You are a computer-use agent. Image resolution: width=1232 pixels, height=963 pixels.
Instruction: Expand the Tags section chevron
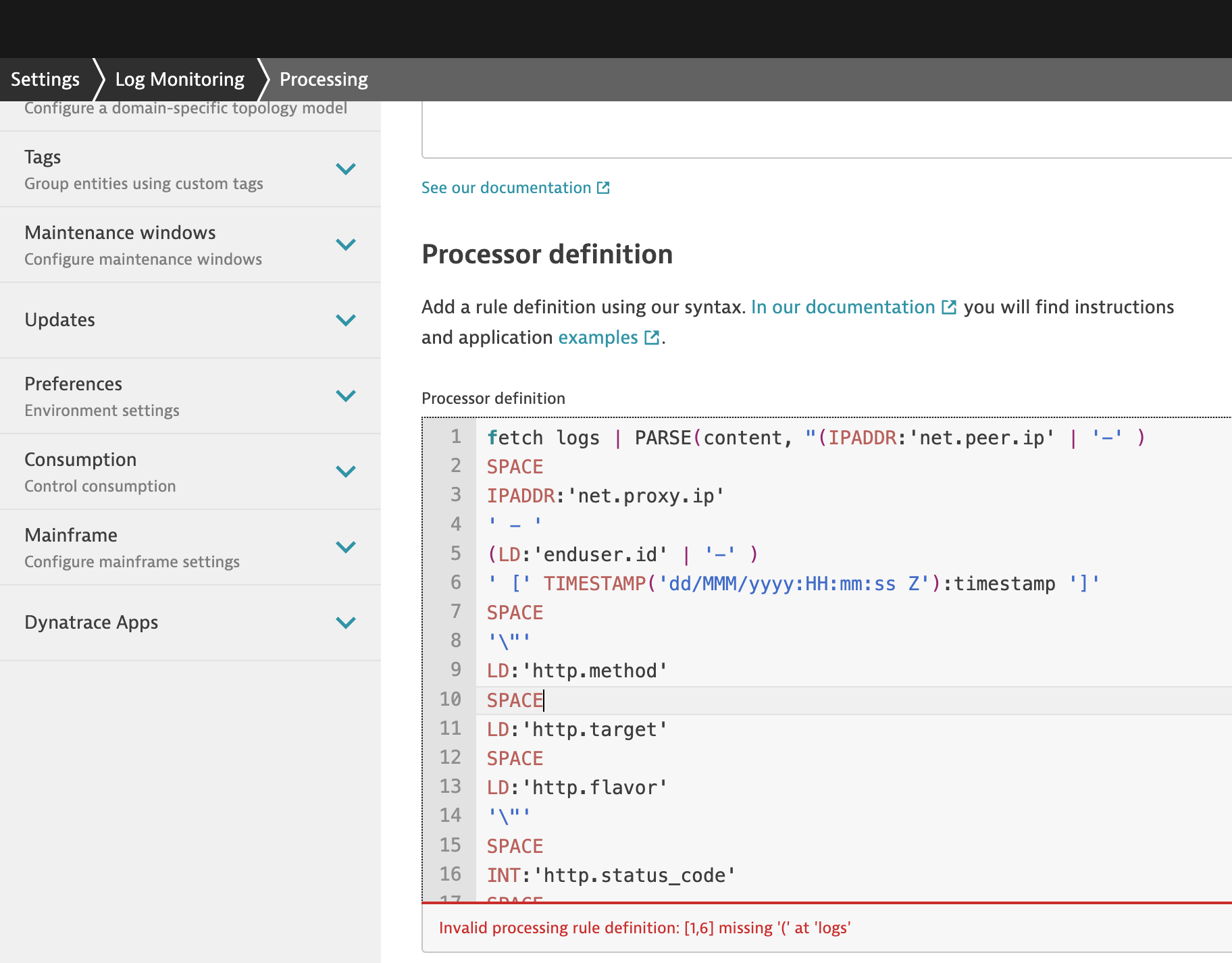(346, 169)
